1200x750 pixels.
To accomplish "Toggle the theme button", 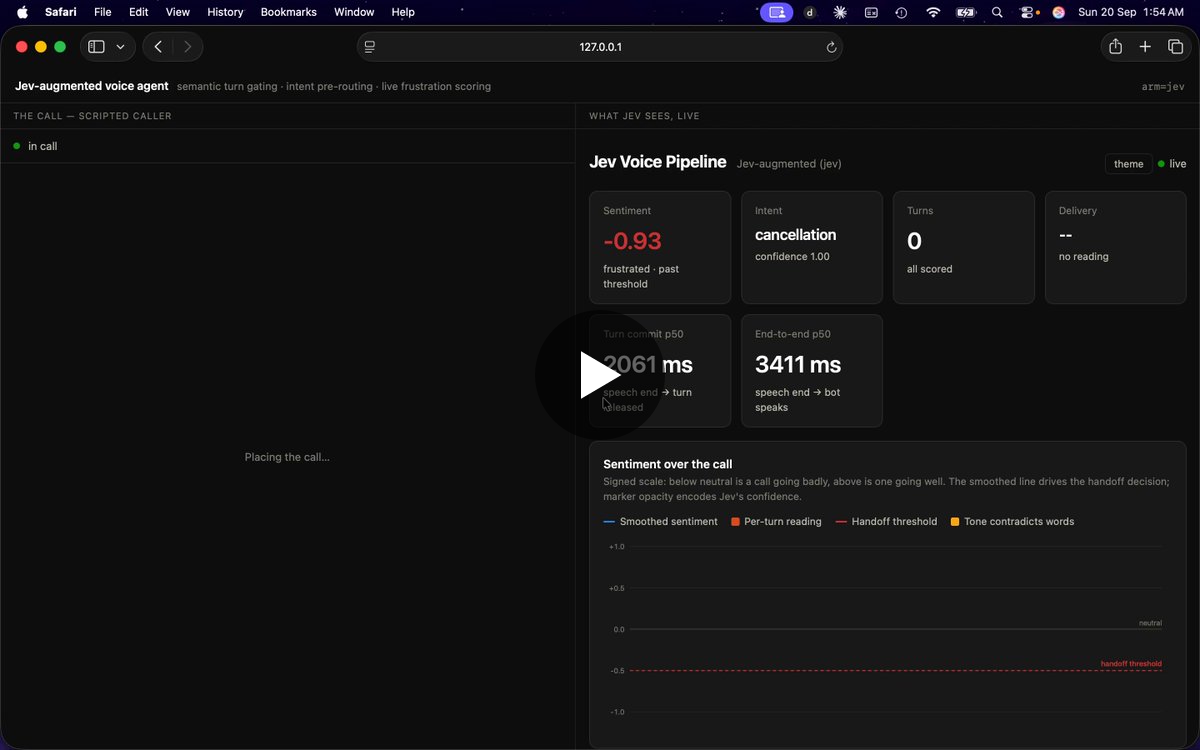I will [x=1128, y=164].
